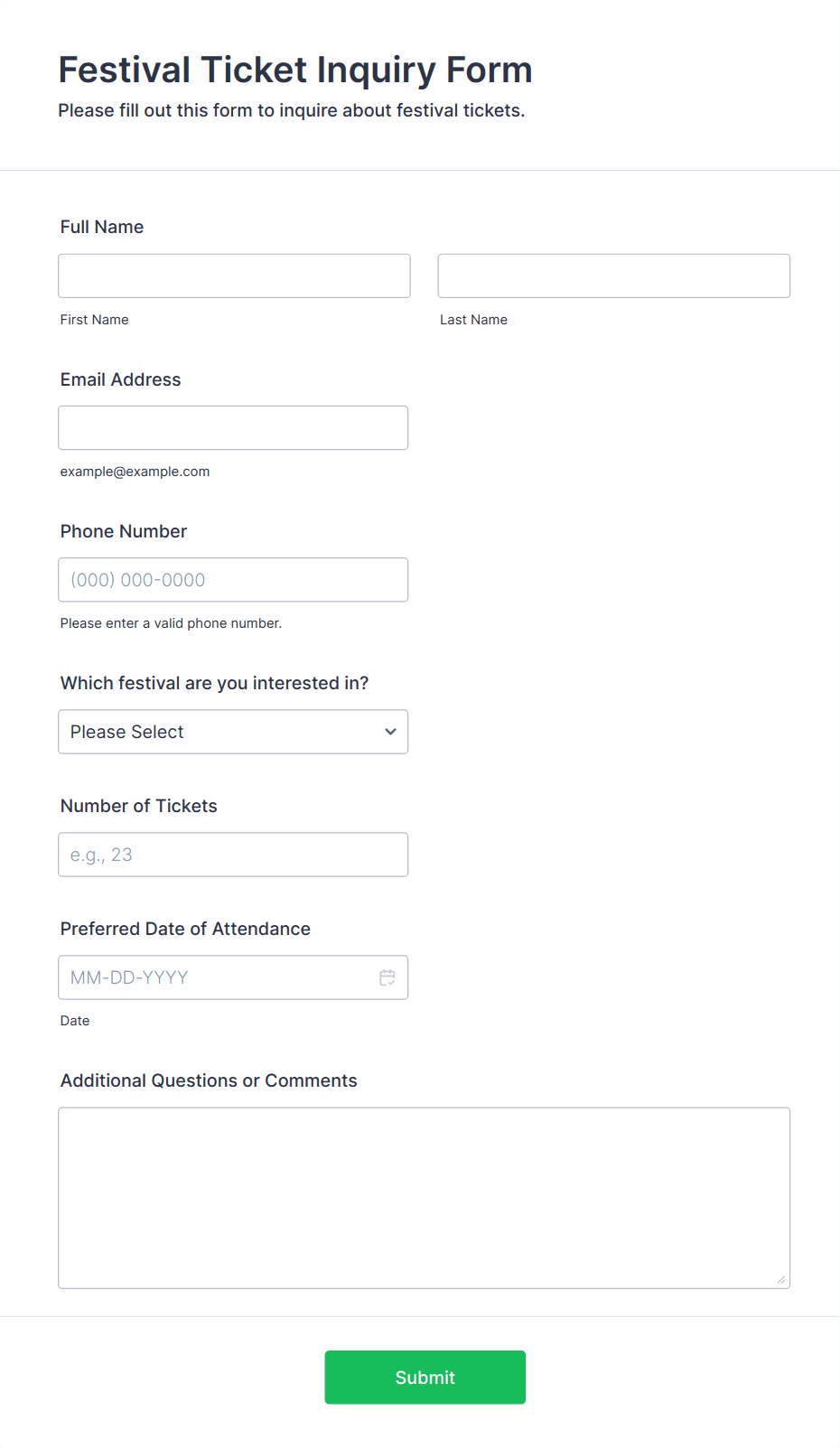Click the Number of Tickets field
This screenshot has height=1449, width=840.
tap(233, 855)
